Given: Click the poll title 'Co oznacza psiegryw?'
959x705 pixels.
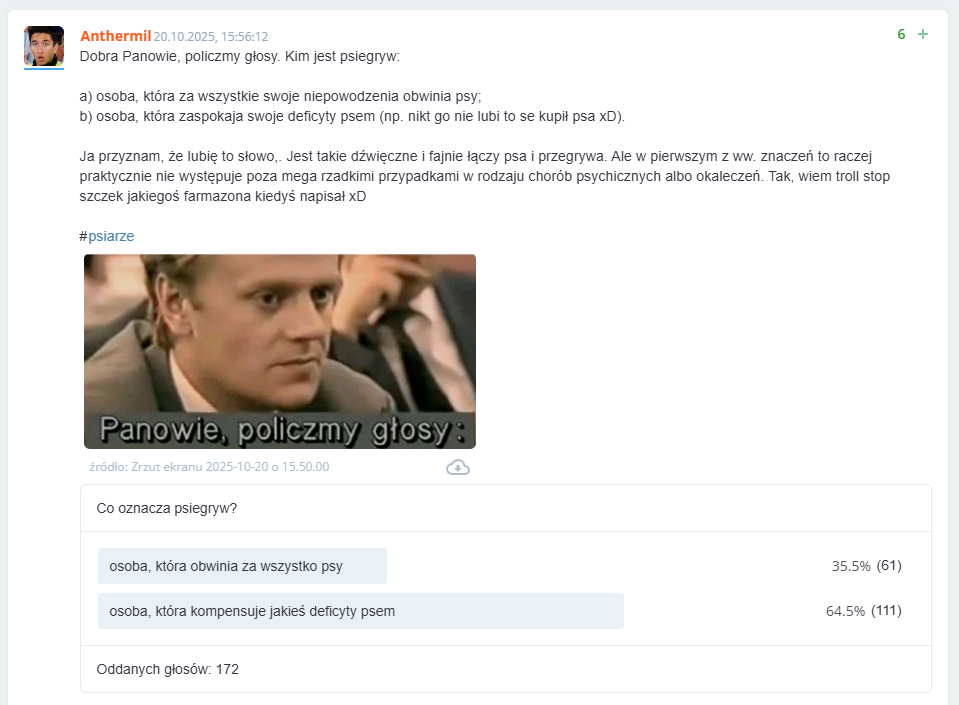Looking at the screenshot, I should point(167,508).
